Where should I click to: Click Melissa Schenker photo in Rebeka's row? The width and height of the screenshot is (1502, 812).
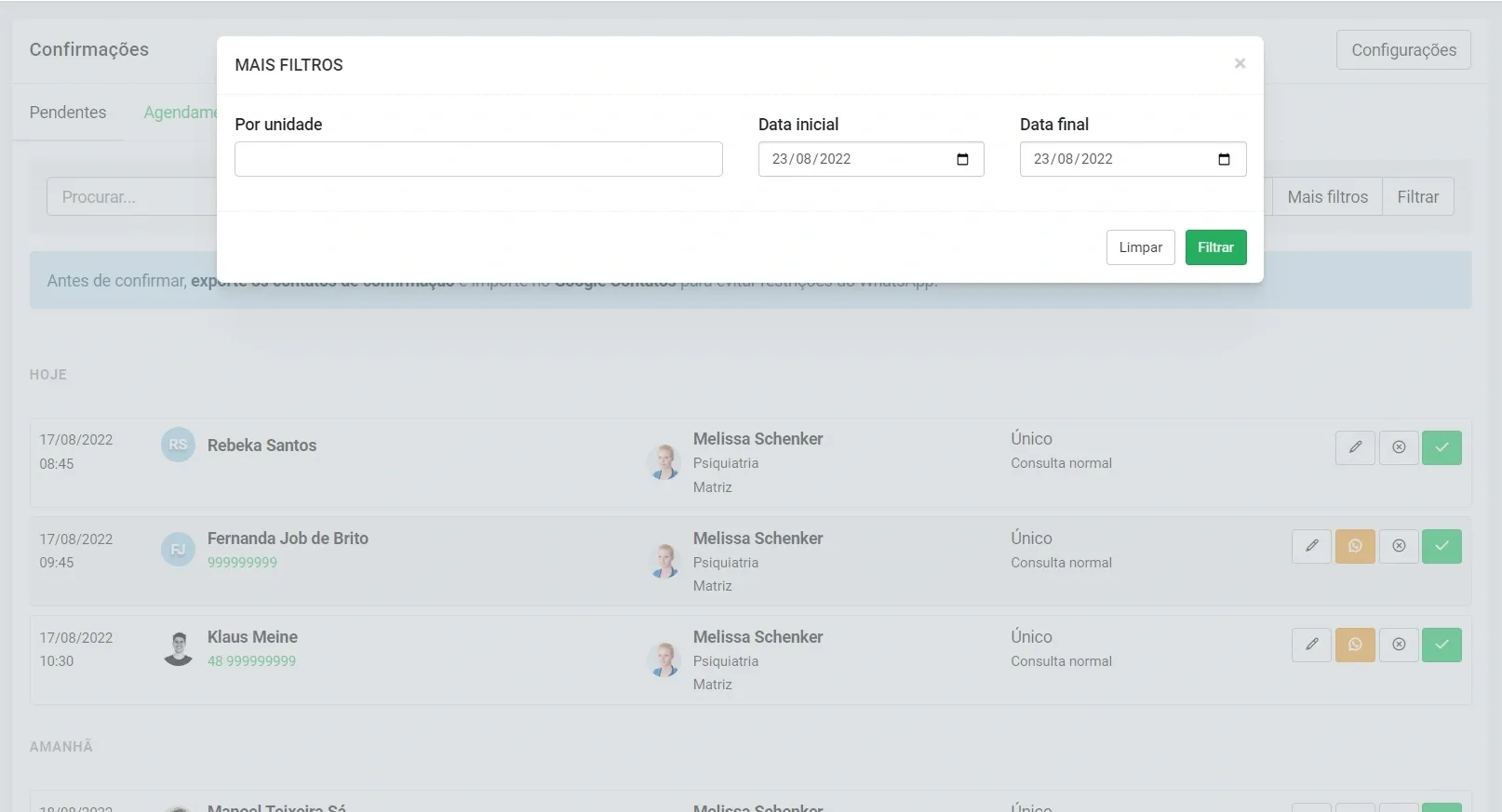664,461
